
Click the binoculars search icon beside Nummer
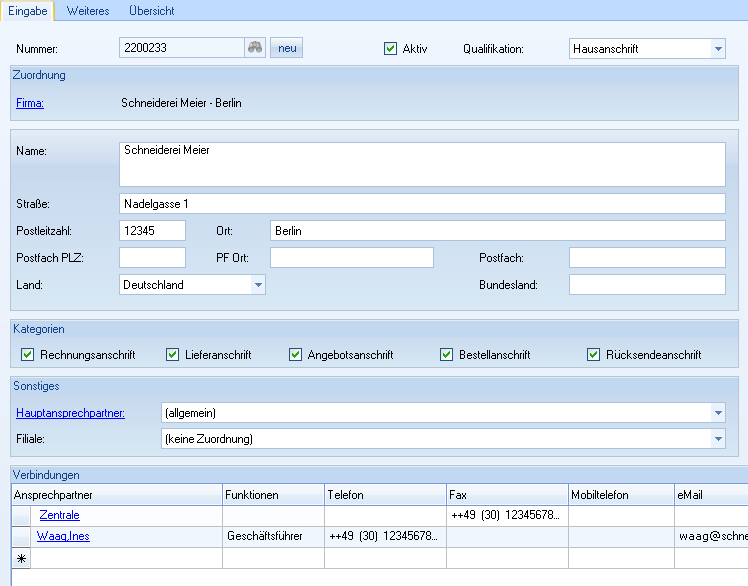click(x=255, y=48)
